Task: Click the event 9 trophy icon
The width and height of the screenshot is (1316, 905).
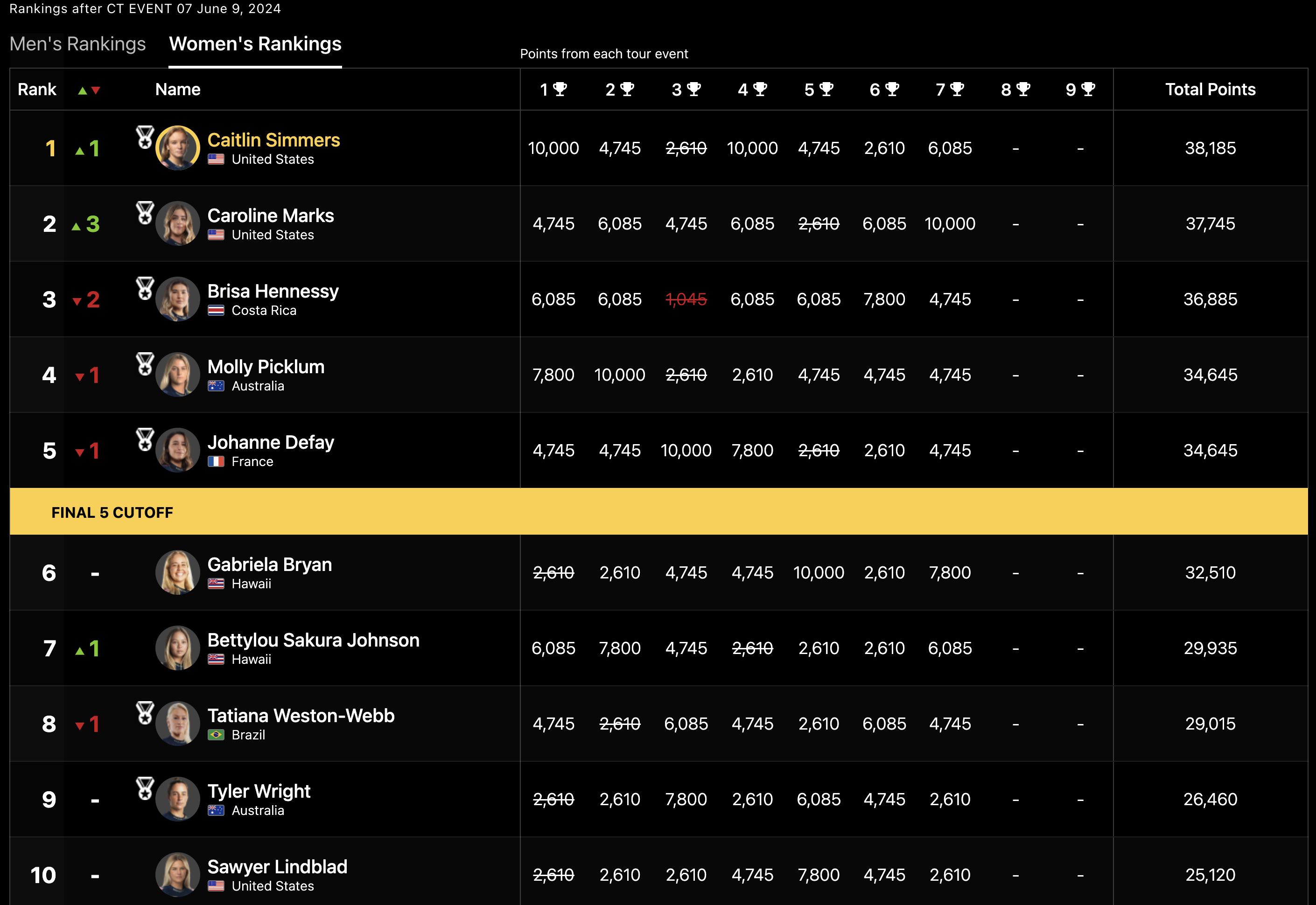Action: pos(1088,89)
